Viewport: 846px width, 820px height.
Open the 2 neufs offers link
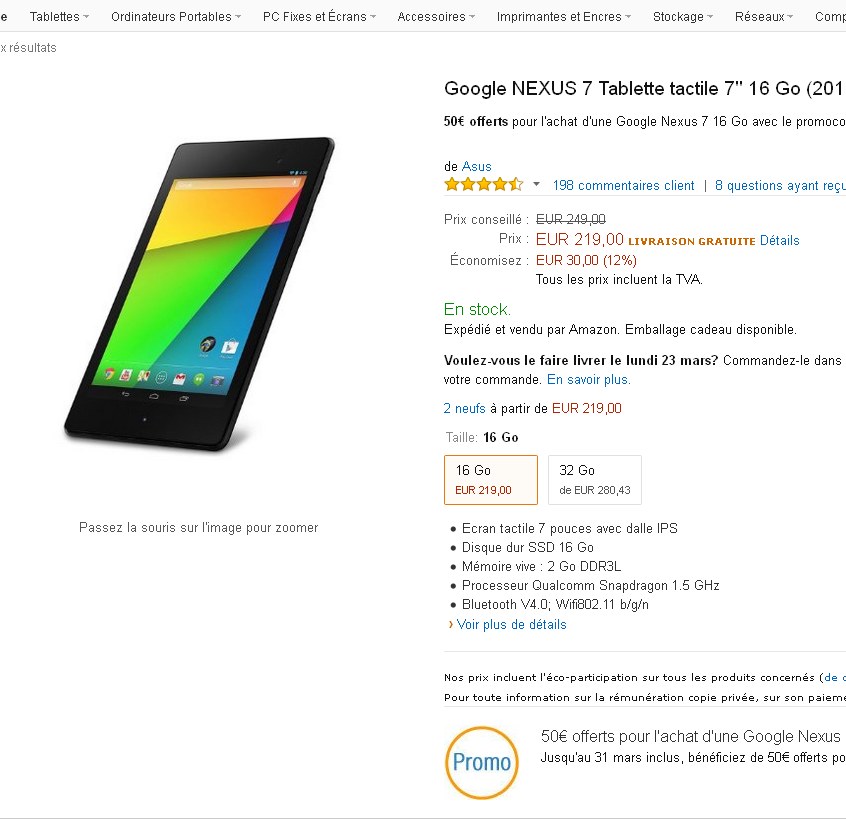(x=464, y=408)
